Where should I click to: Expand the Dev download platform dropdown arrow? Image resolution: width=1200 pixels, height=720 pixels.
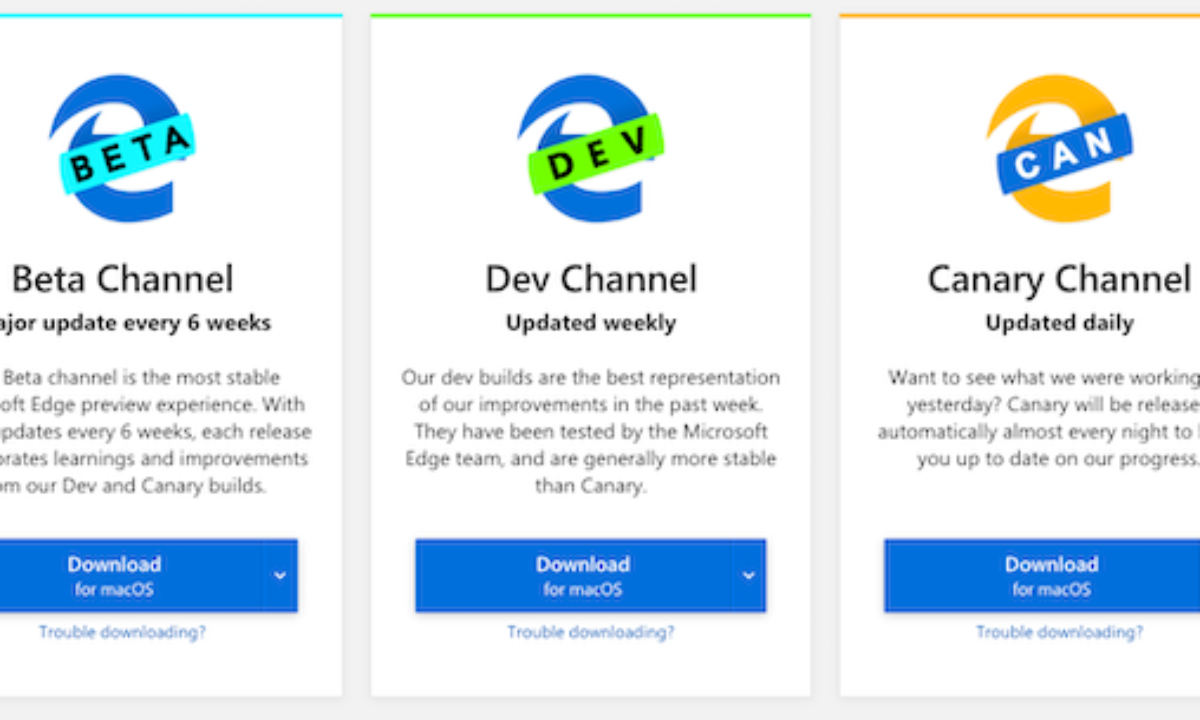(748, 575)
